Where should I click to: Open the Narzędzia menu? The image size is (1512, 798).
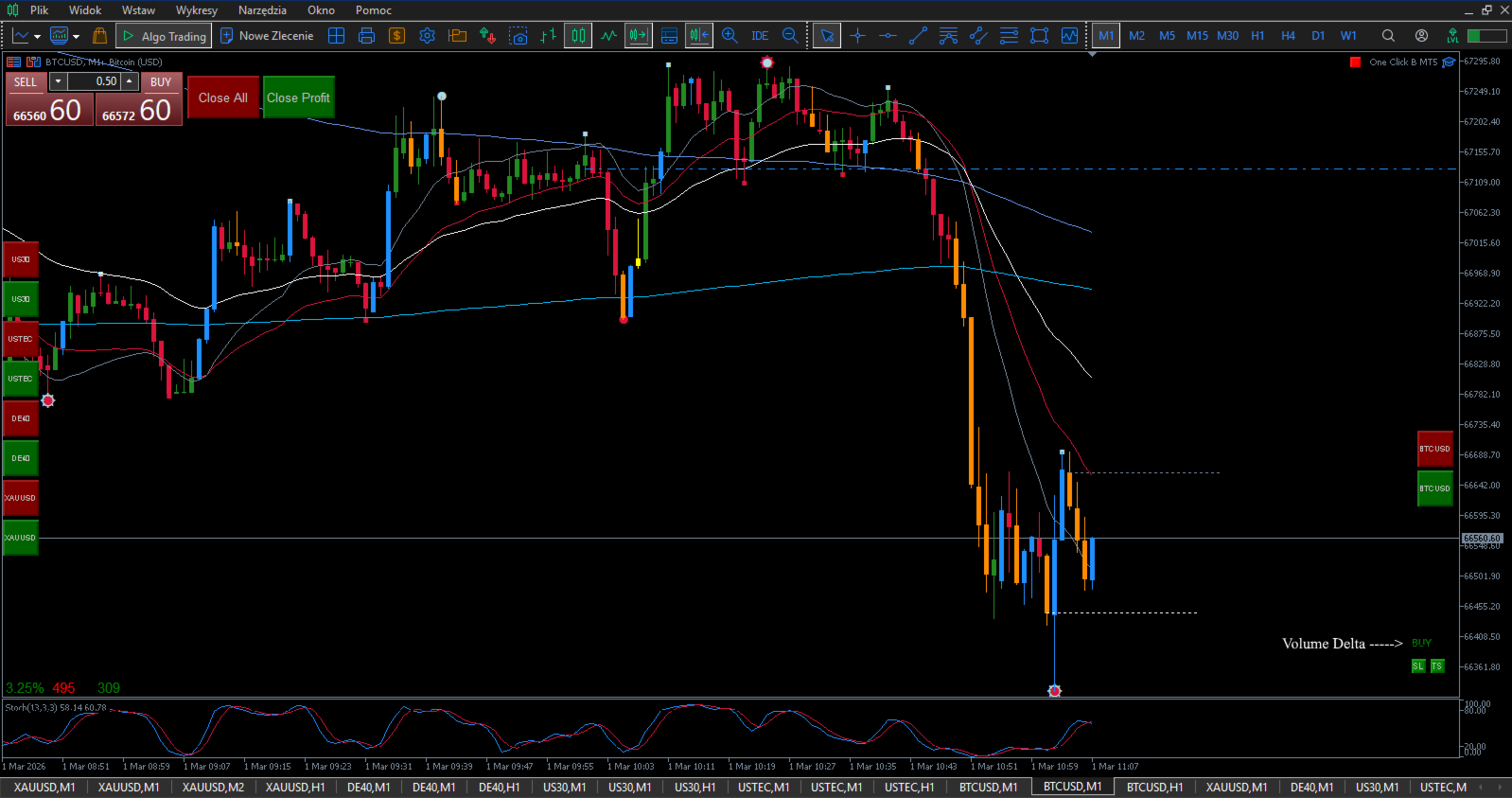click(262, 10)
